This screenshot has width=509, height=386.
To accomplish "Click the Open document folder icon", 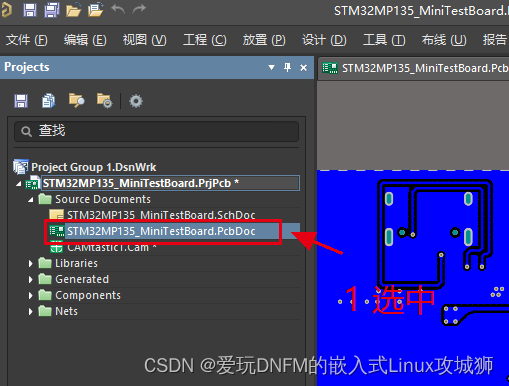I will pyautogui.click(x=74, y=10).
